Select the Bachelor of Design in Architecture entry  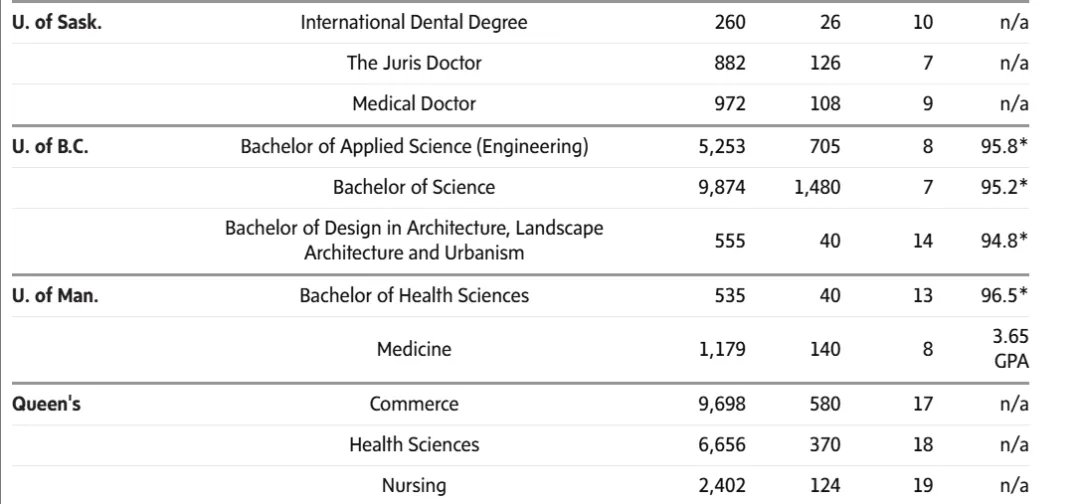pyautogui.click(x=414, y=240)
